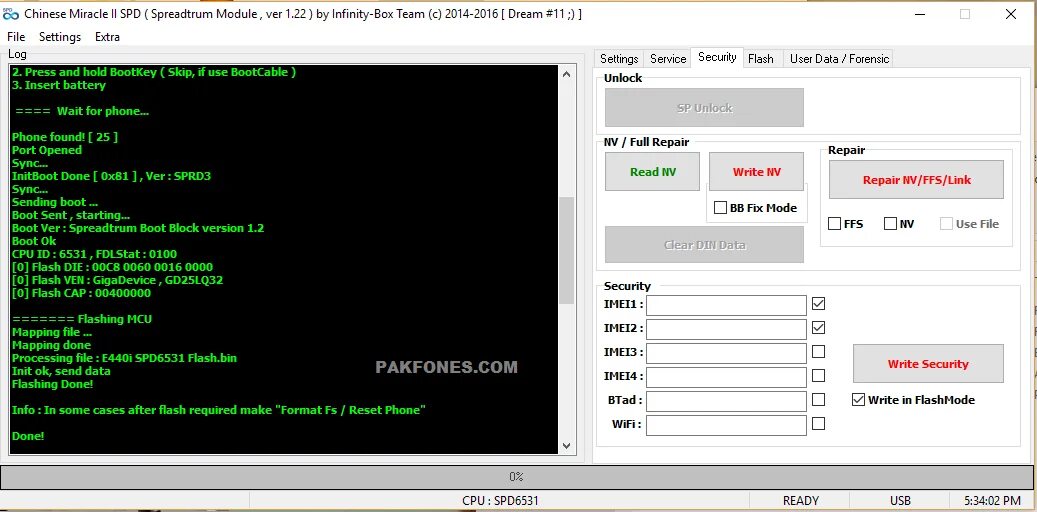The height and width of the screenshot is (512, 1037).
Task: Click the log vertical scrollbar thumb
Action: (x=567, y=250)
